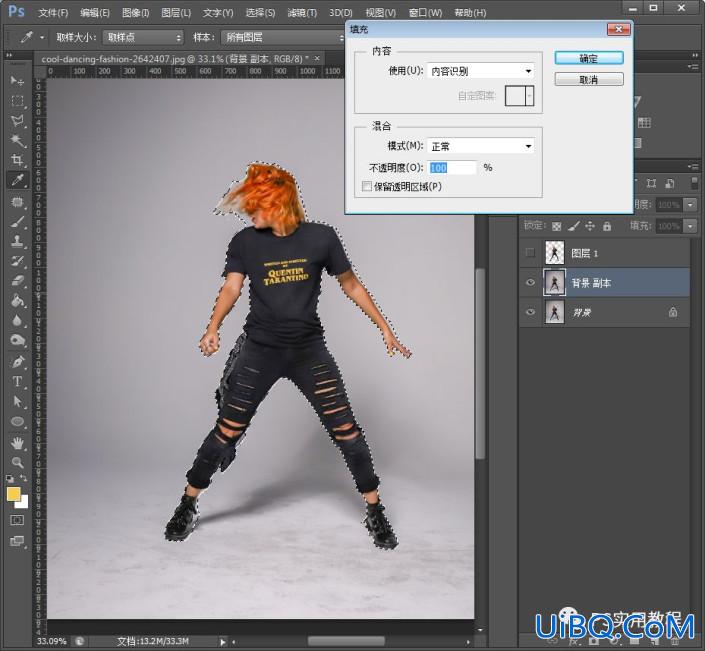Select the Pen tool
705x651 pixels.
(x=17, y=361)
